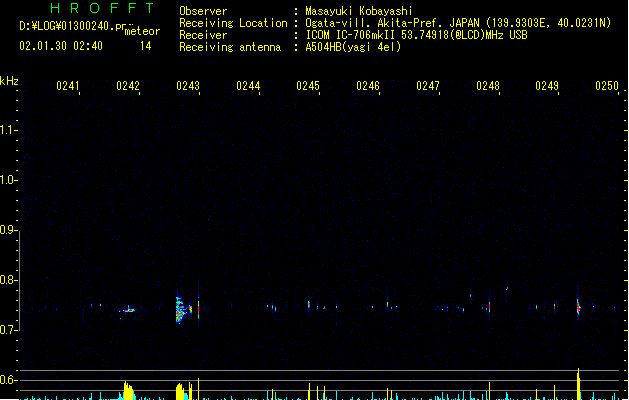
Task: Click the 1.0 kHz axis label
Action: click(x=8, y=180)
